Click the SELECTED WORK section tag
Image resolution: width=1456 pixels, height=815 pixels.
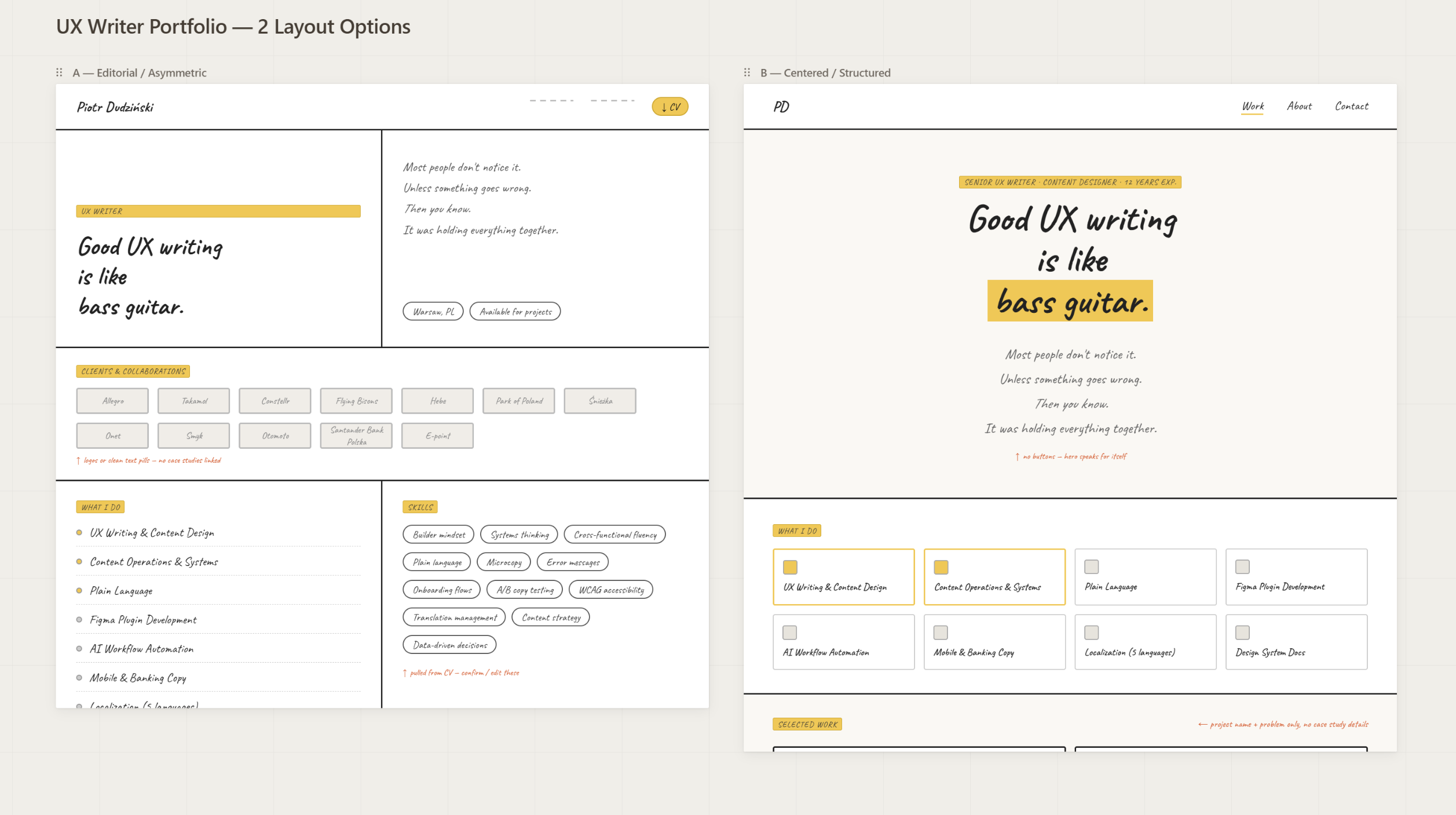[807, 724]
